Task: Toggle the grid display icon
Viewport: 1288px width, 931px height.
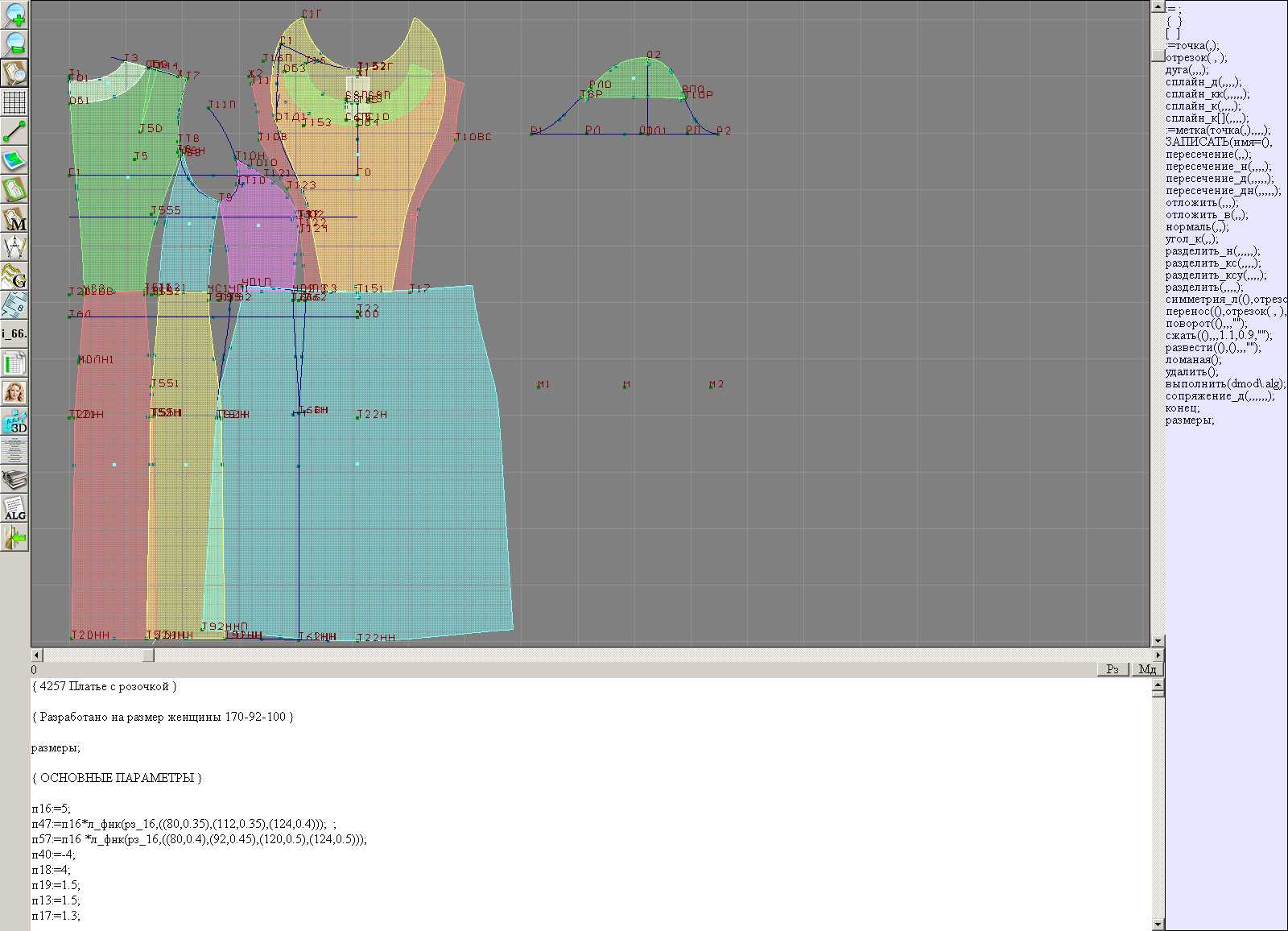Action: [14, 102]
